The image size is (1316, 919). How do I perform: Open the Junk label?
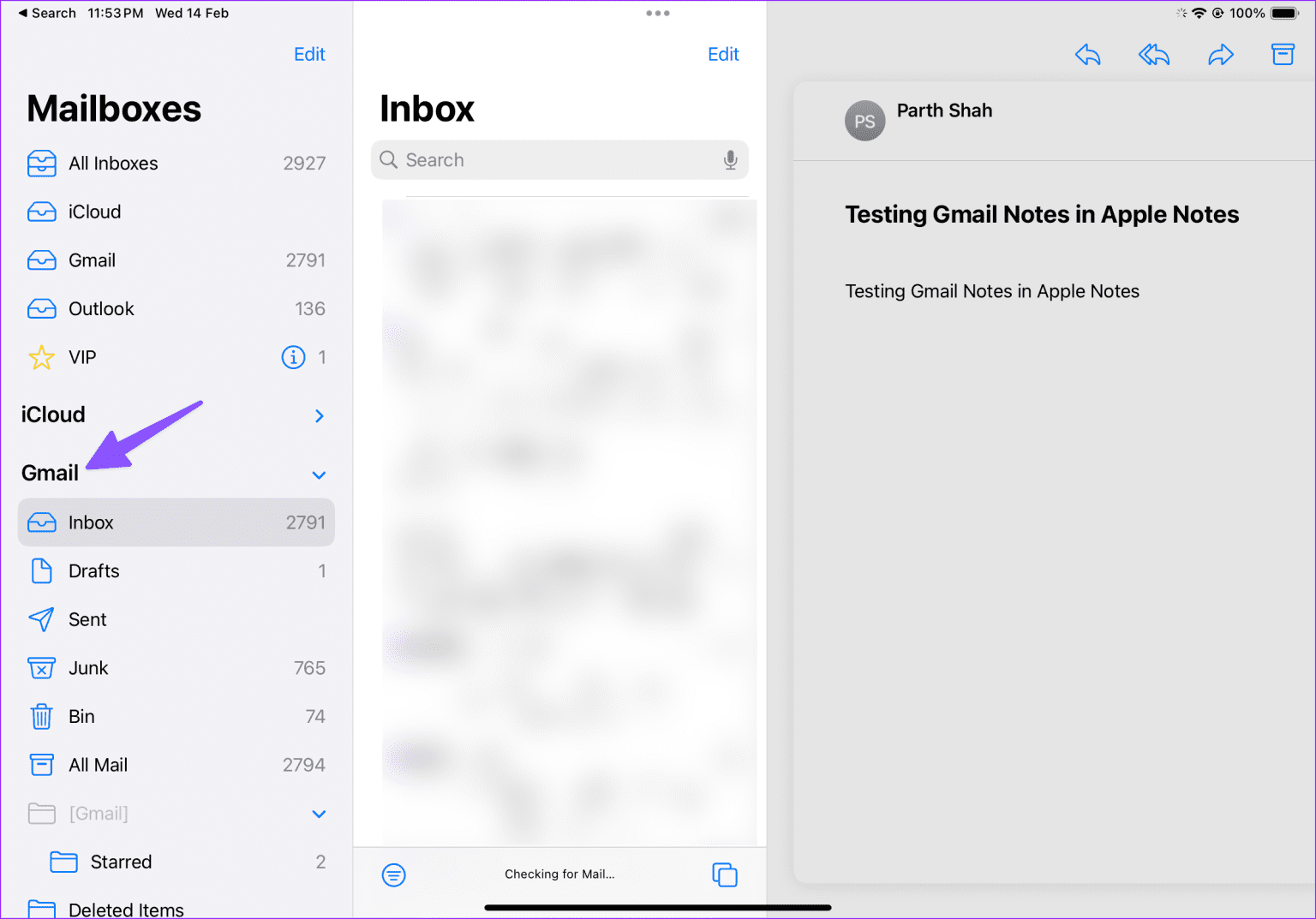[88, 668]
